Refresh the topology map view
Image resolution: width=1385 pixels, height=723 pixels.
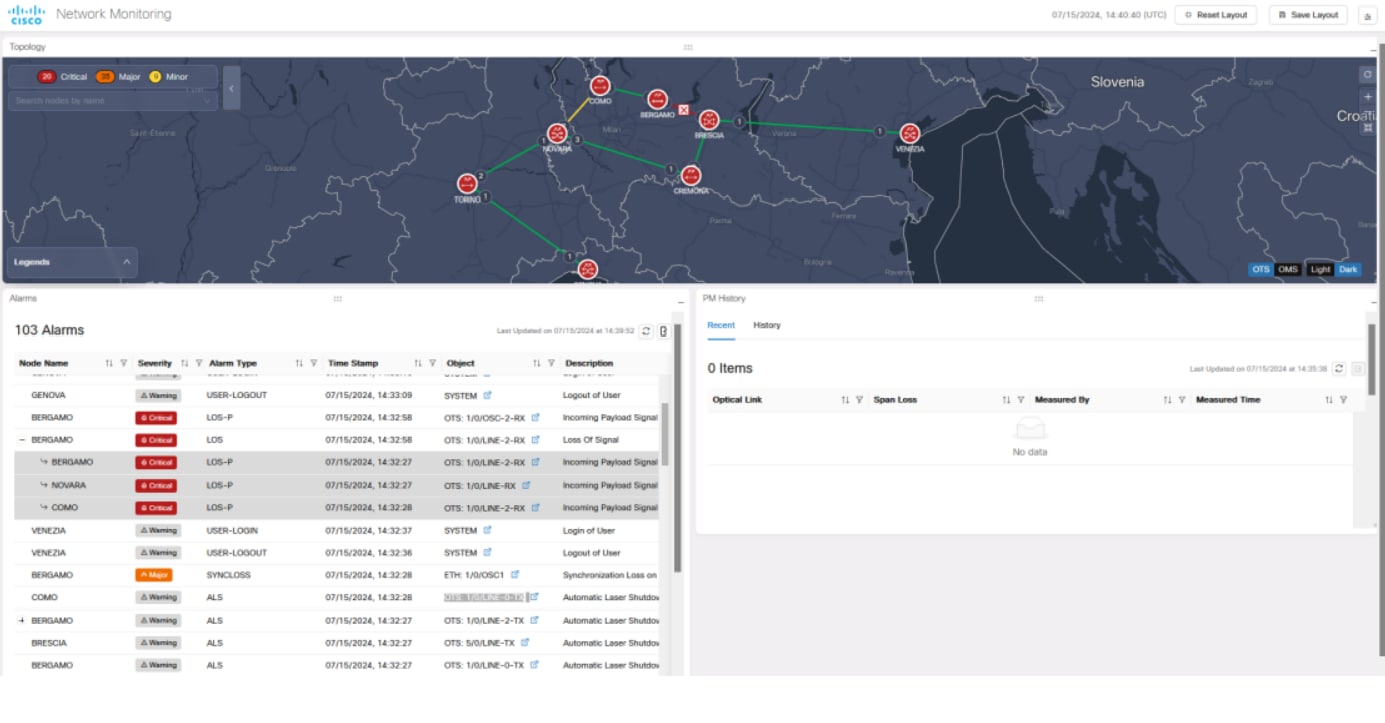tap(1367, 75)
